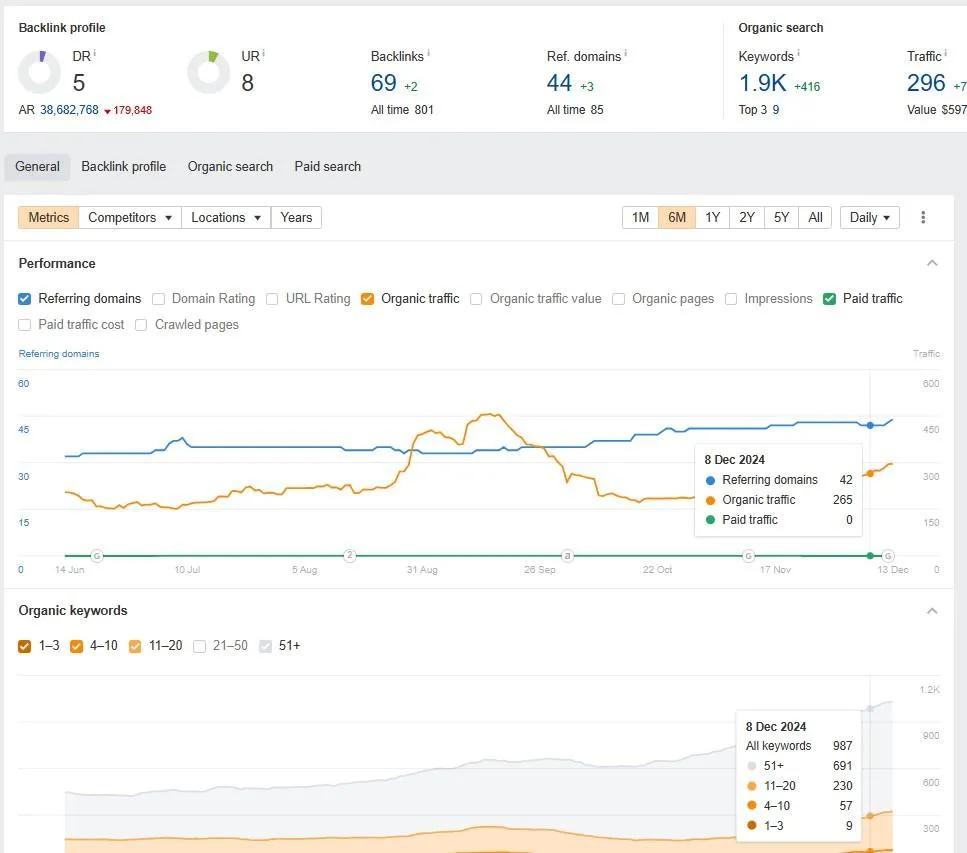Image resolution: width=967 pixels, height=853 pixels.
Task: Click the info icon beside DR
Action: (x=95, y=53)
